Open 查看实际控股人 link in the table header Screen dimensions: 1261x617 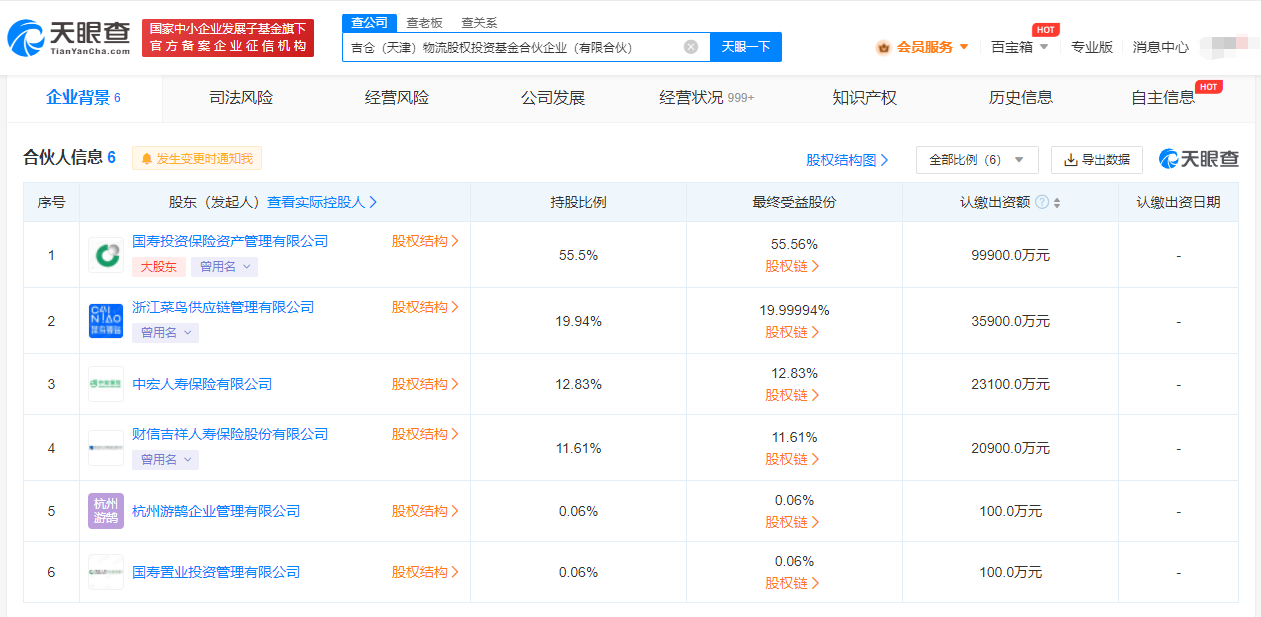(x=322, y=202)
